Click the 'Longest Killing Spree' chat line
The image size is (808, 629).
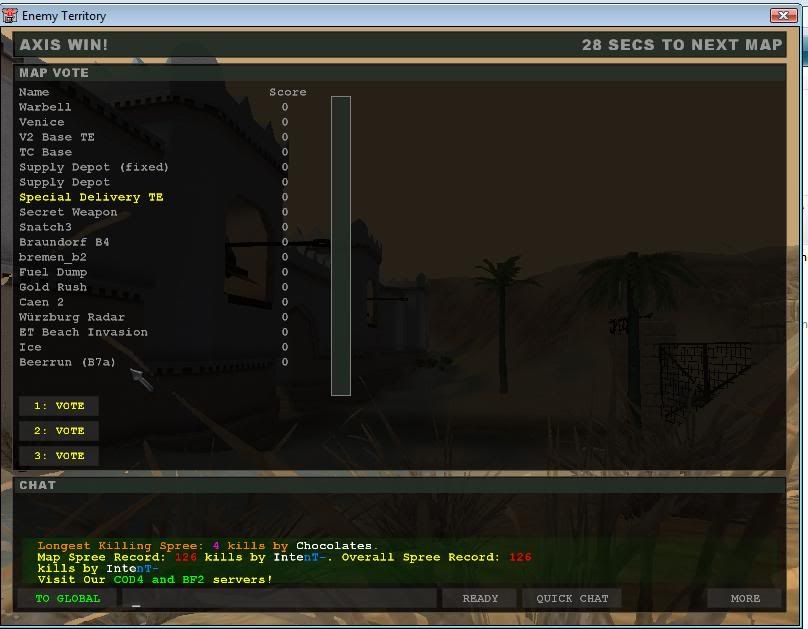[207, 546]
